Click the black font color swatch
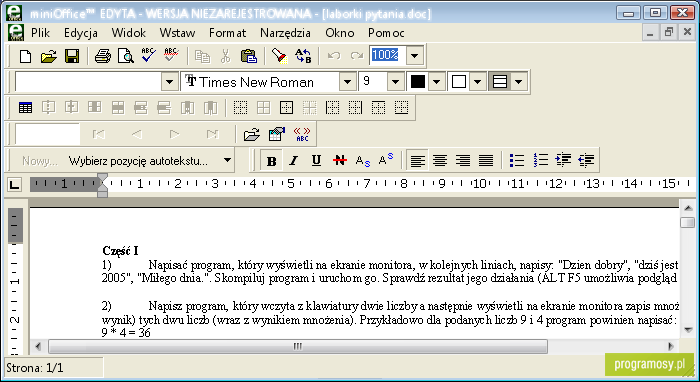The height and width of the screenshot is (382, 700). click(x=418, y=82)
